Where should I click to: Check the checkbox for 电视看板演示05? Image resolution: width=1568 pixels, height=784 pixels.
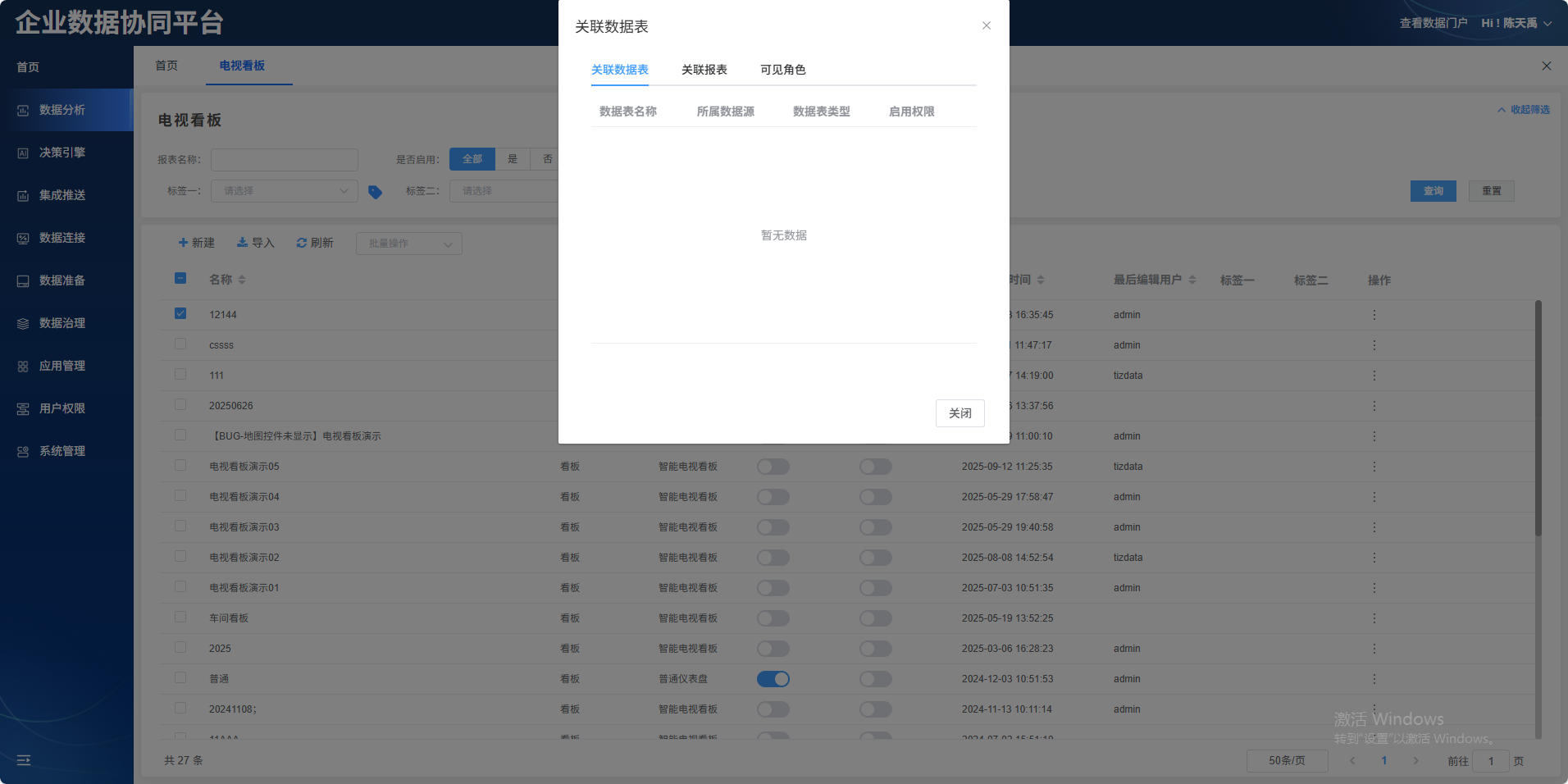[180, 466]
